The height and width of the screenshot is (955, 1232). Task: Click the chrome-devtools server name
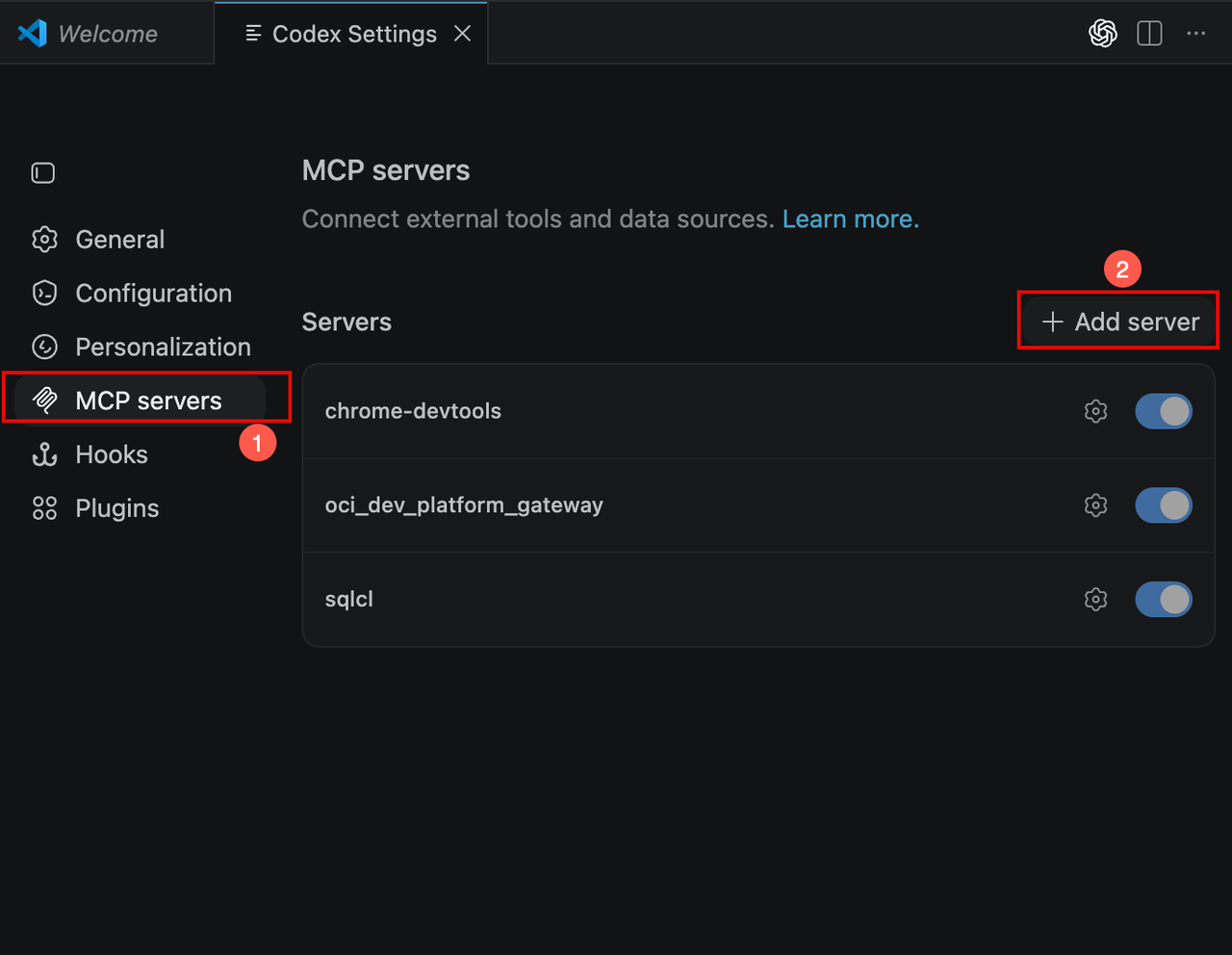tap(413, 411)
